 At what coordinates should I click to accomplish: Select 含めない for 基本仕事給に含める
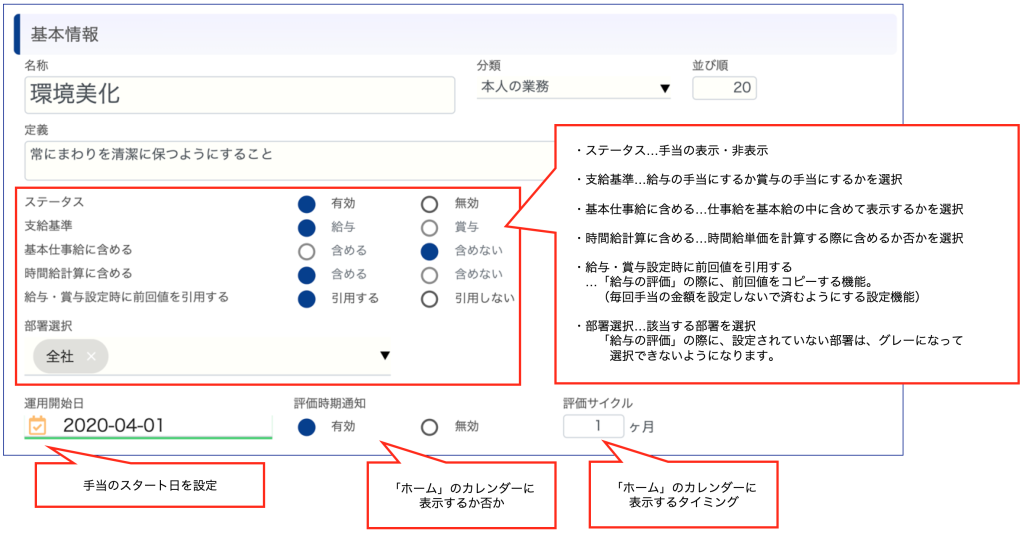tap(430, 251)
